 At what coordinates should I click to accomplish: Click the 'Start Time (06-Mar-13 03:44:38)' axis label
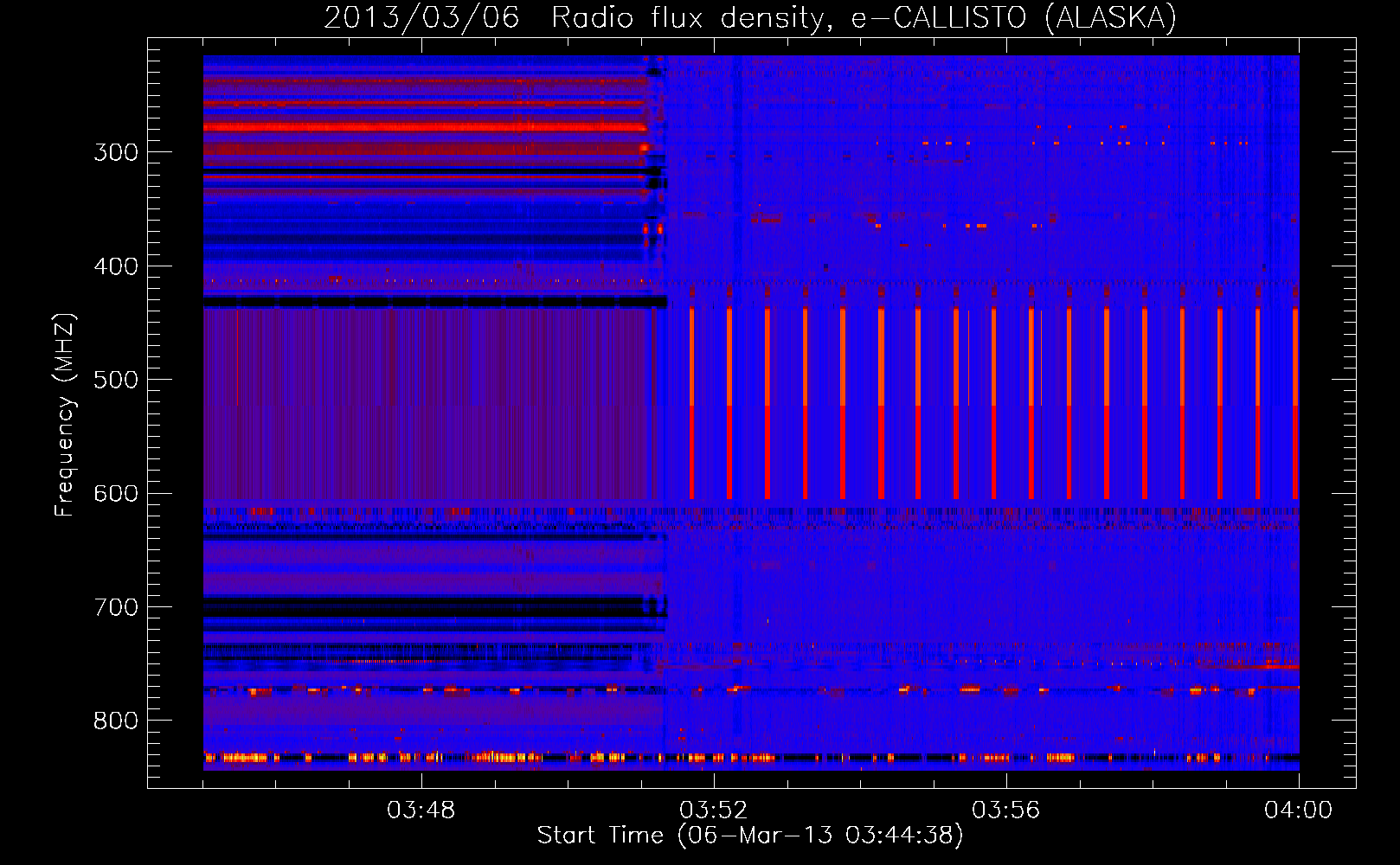(x=749, y=836)
